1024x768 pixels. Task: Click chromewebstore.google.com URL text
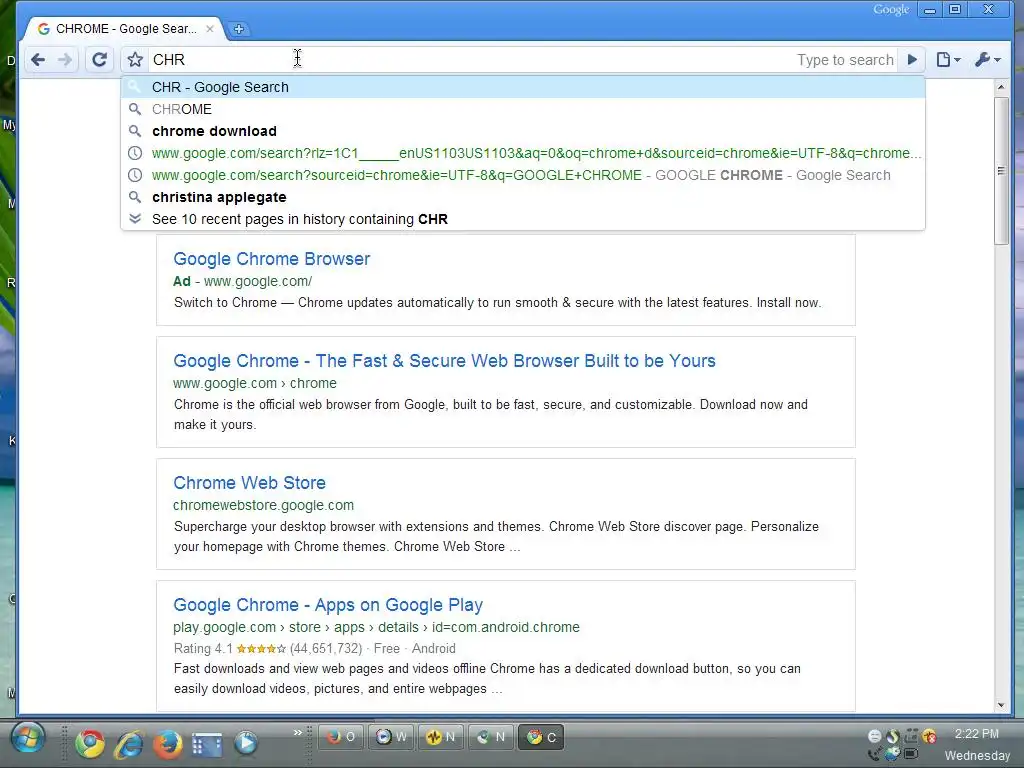[x=263, y=505]
